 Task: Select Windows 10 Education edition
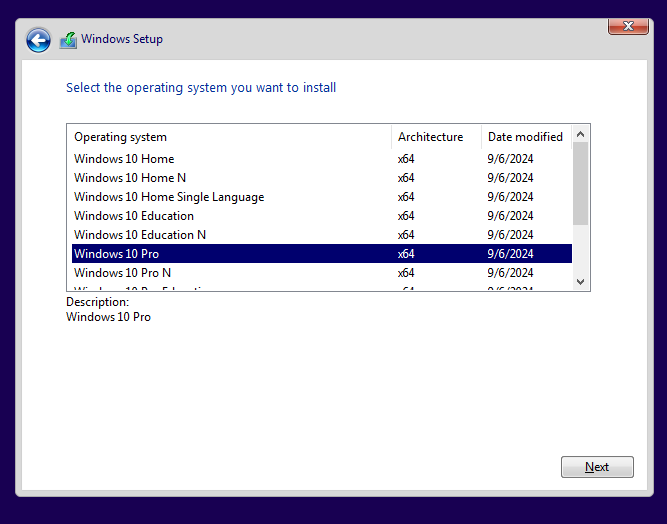322,216
